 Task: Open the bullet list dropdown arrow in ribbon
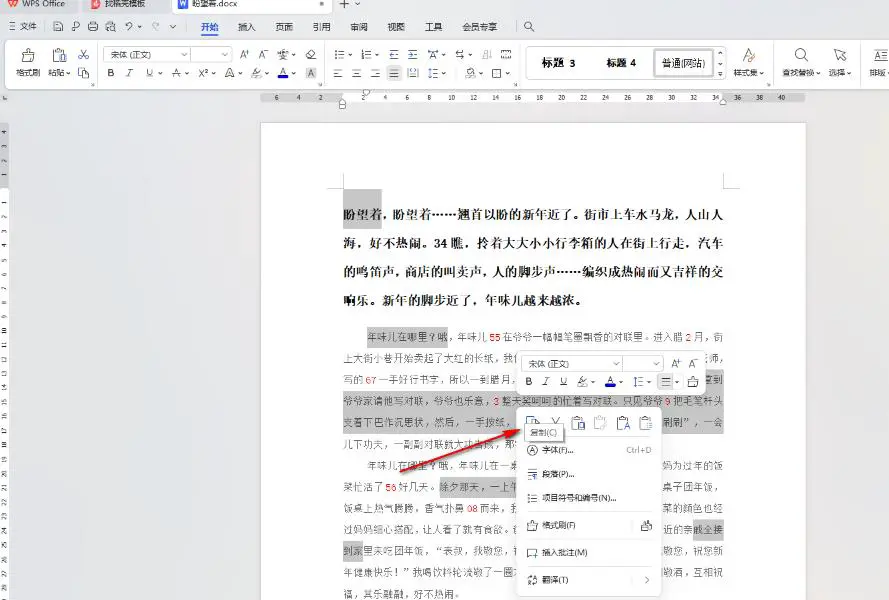[350, 55]
